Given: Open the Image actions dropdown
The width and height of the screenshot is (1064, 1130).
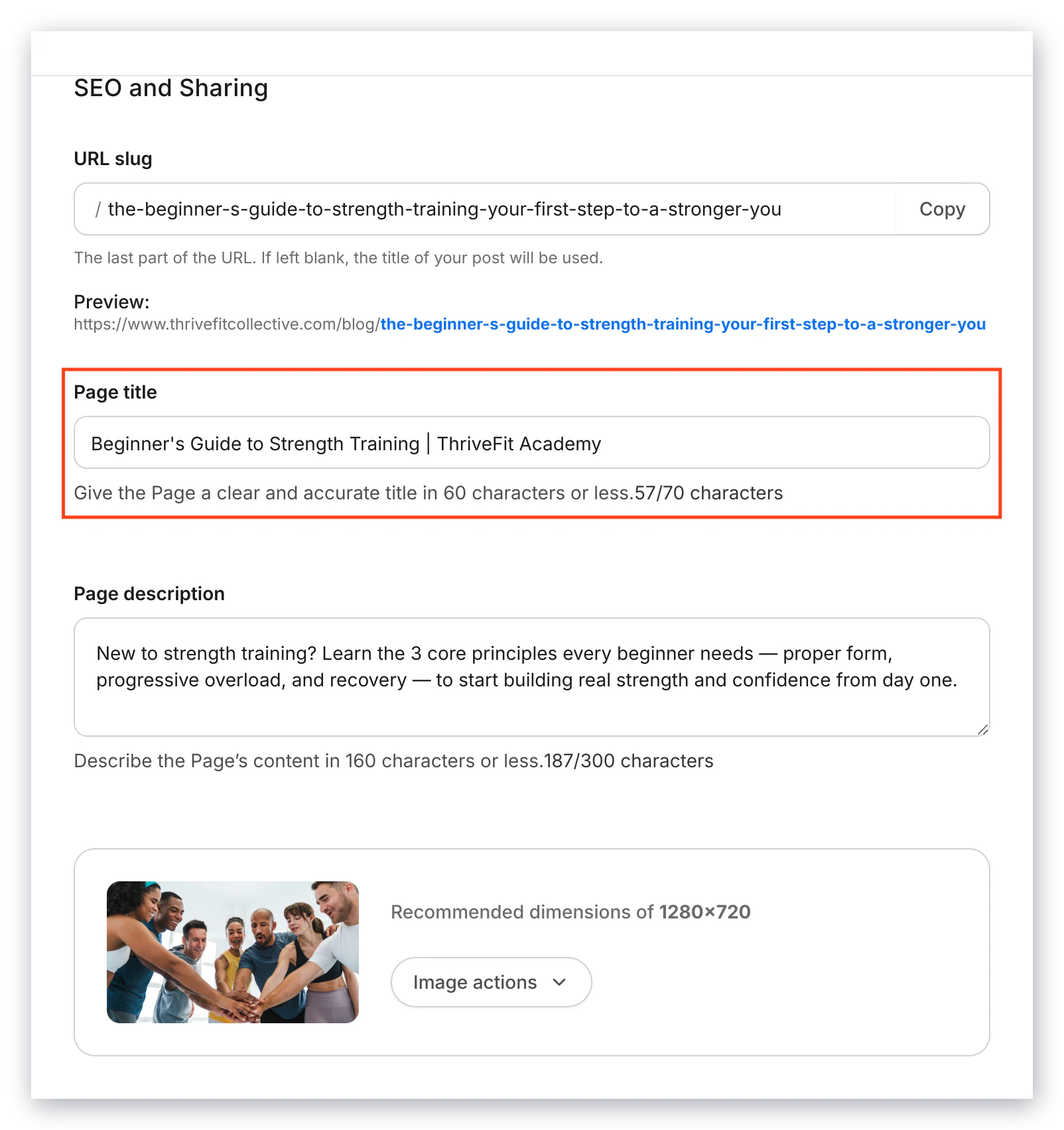Looking at the screenshot, I should coord(491,982).
